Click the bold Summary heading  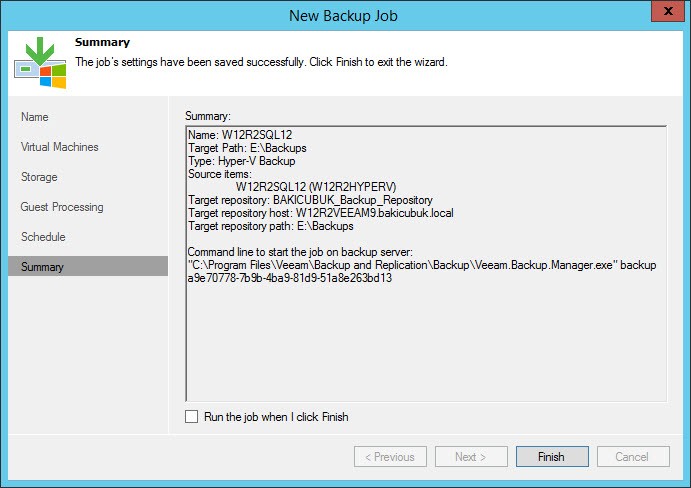click(102, 42)
